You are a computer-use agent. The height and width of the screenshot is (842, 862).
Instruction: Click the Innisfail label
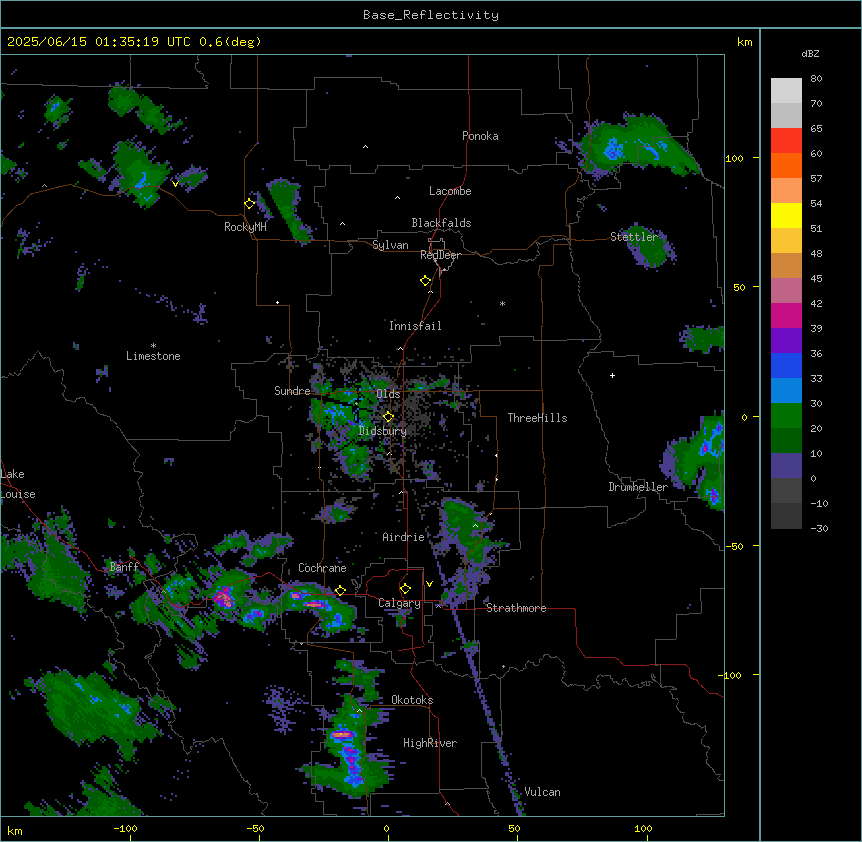click(x=415, y=326)
